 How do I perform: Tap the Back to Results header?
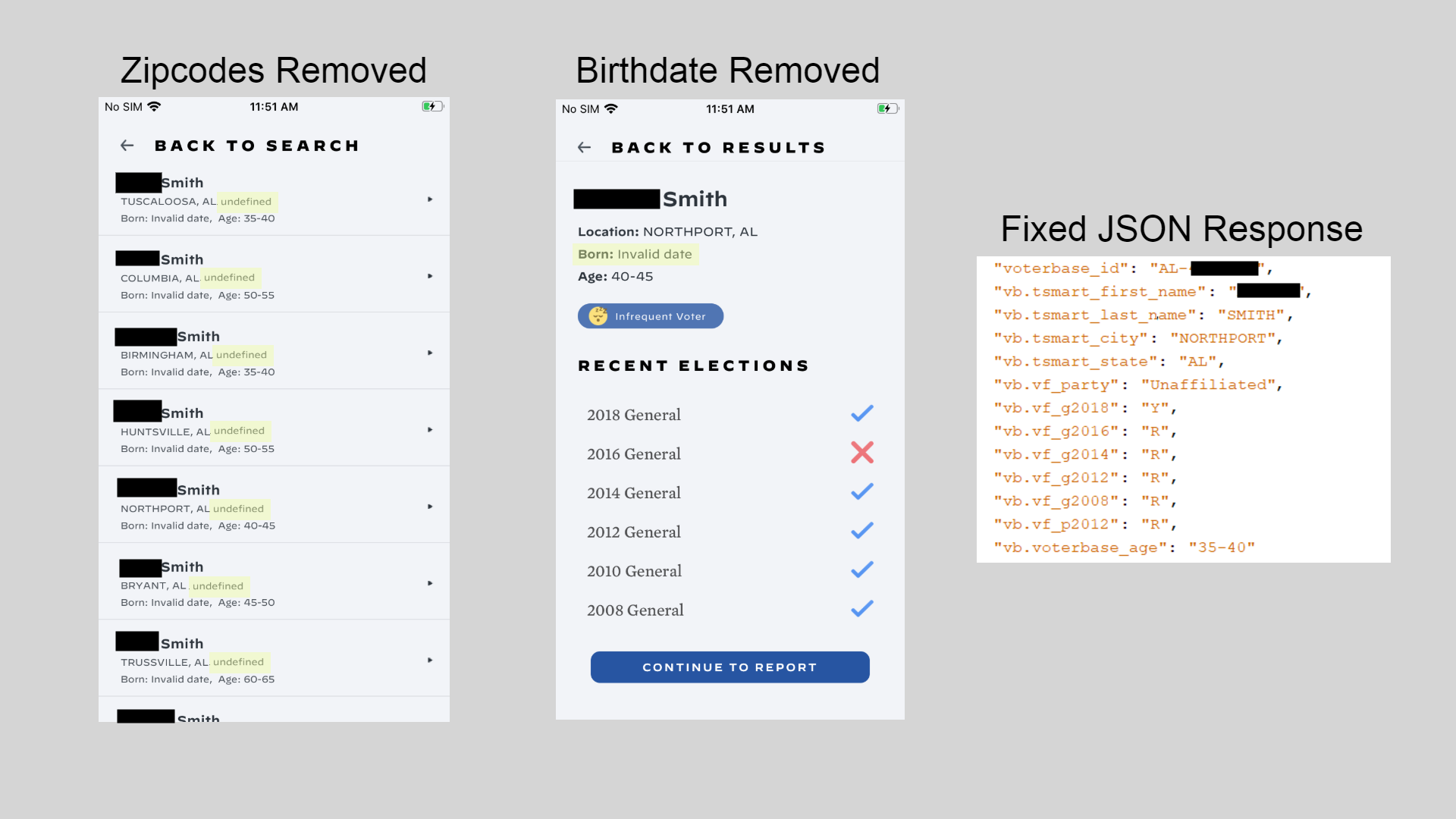coord(718,148)
